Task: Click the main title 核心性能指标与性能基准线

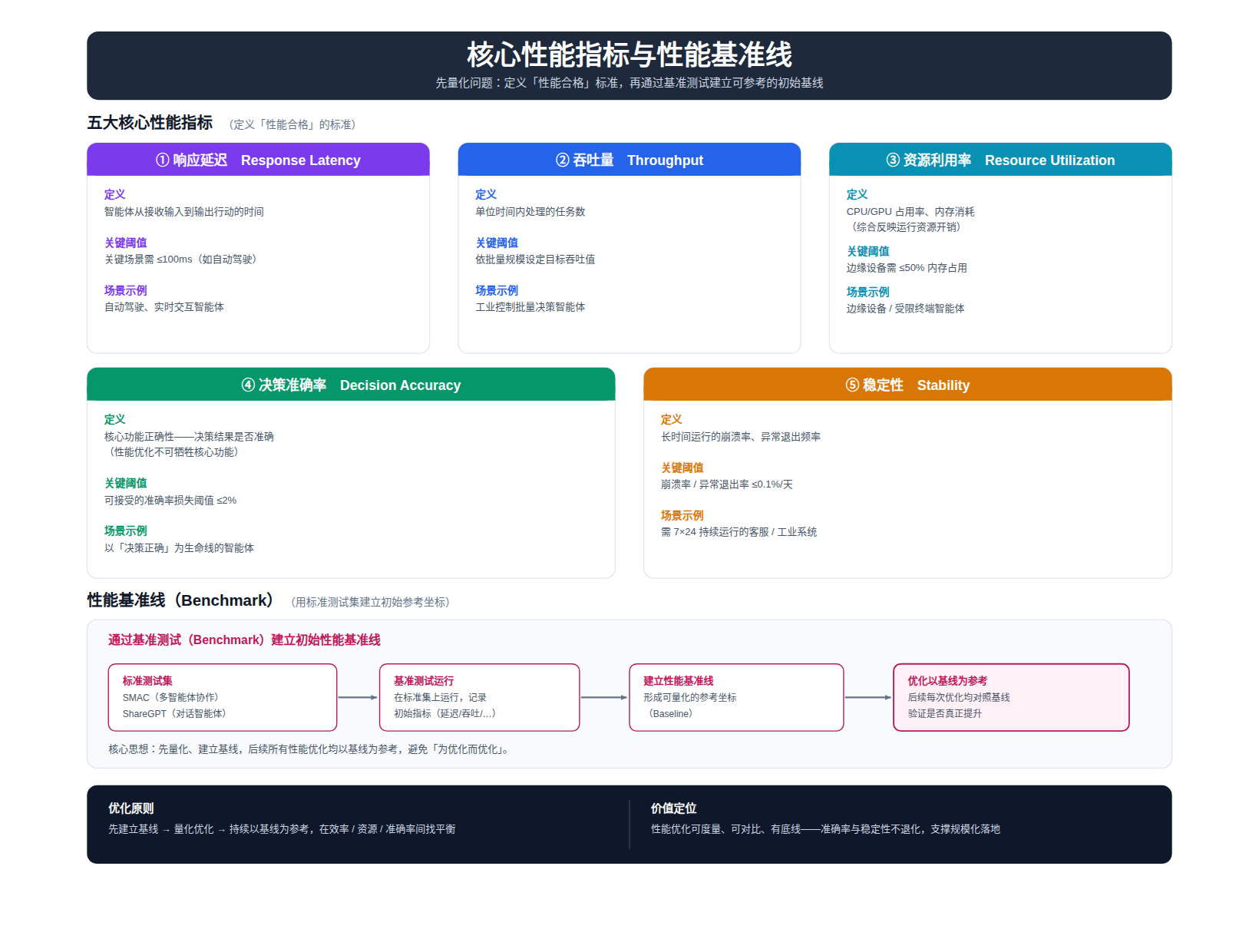Action: tap(629, 55)
